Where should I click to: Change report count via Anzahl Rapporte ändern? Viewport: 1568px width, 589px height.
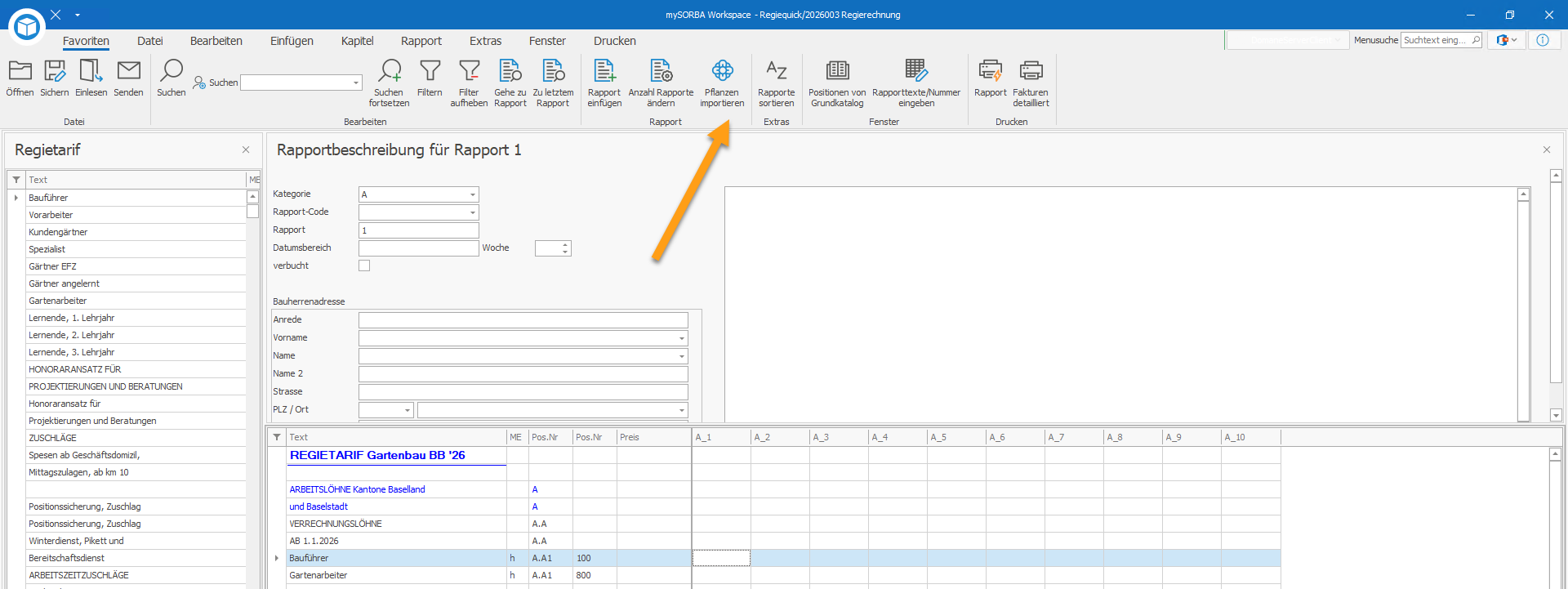[661, 83]
